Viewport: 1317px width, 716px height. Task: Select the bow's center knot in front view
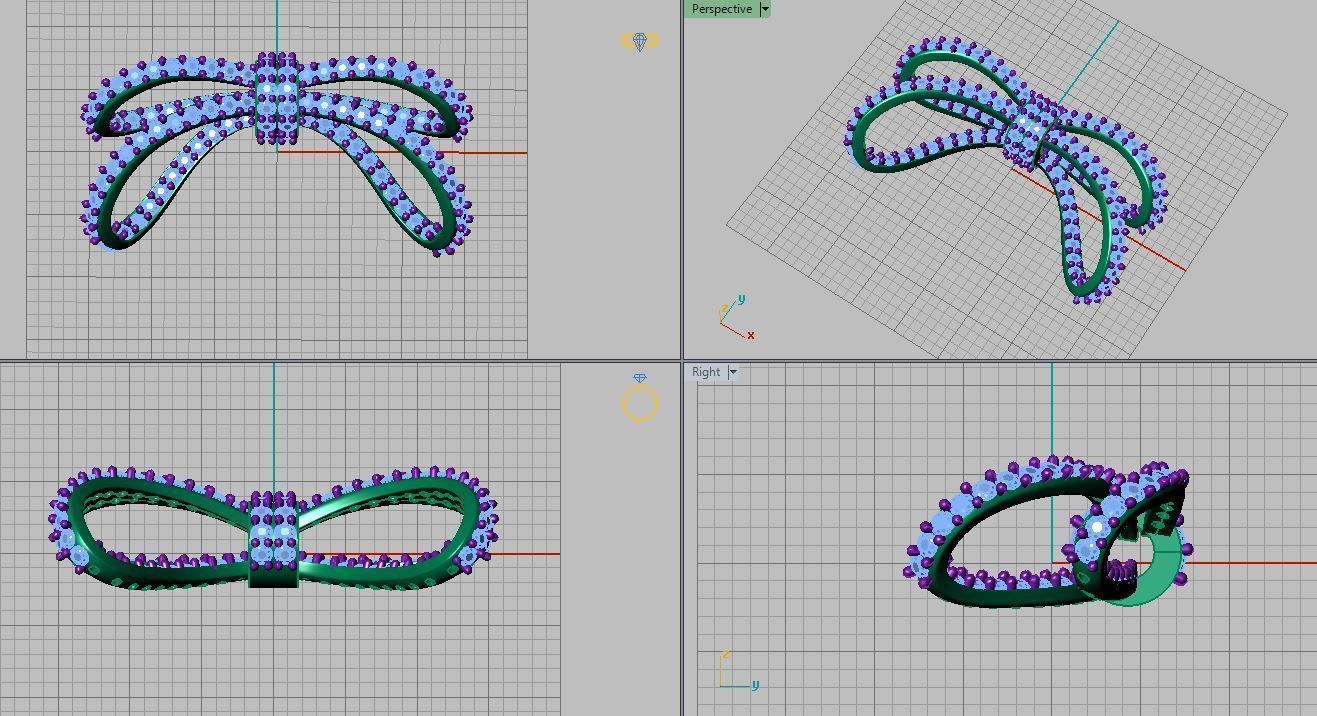(274, 538)
